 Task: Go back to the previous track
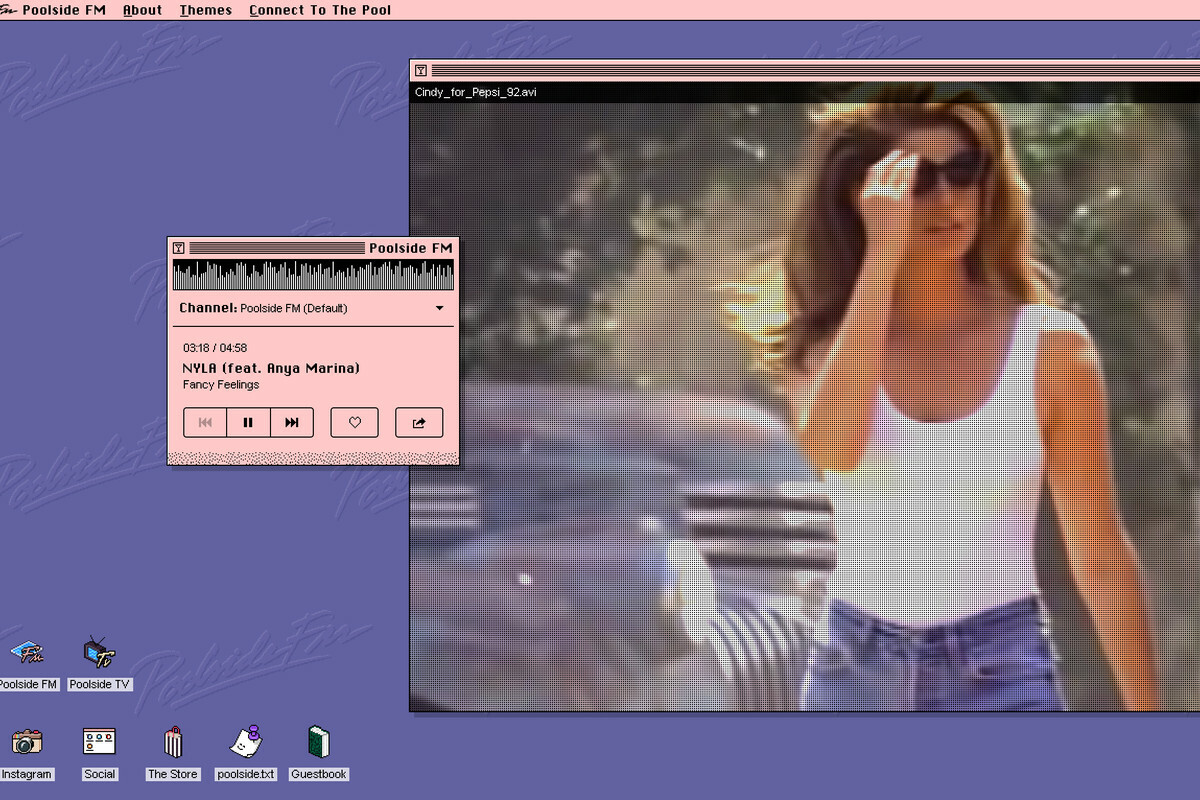(205, 423)
